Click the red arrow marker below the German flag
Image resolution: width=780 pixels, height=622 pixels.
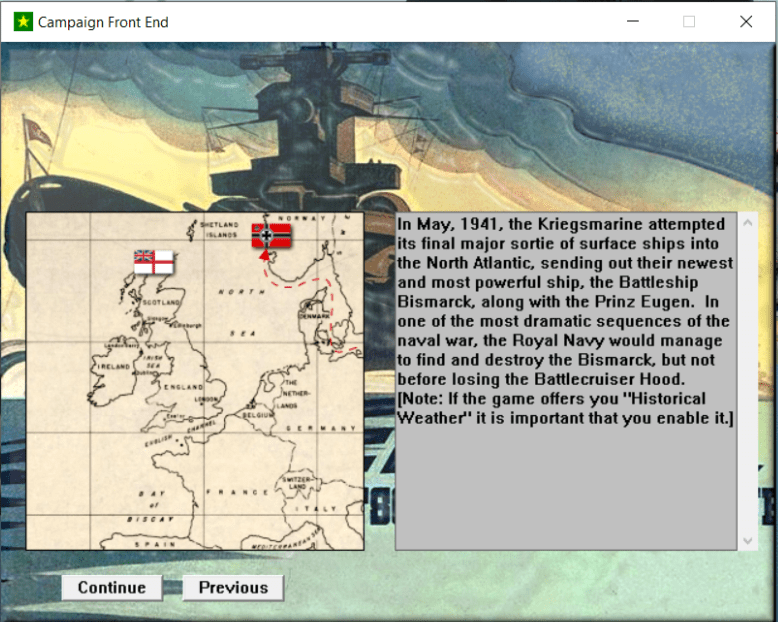265,255
